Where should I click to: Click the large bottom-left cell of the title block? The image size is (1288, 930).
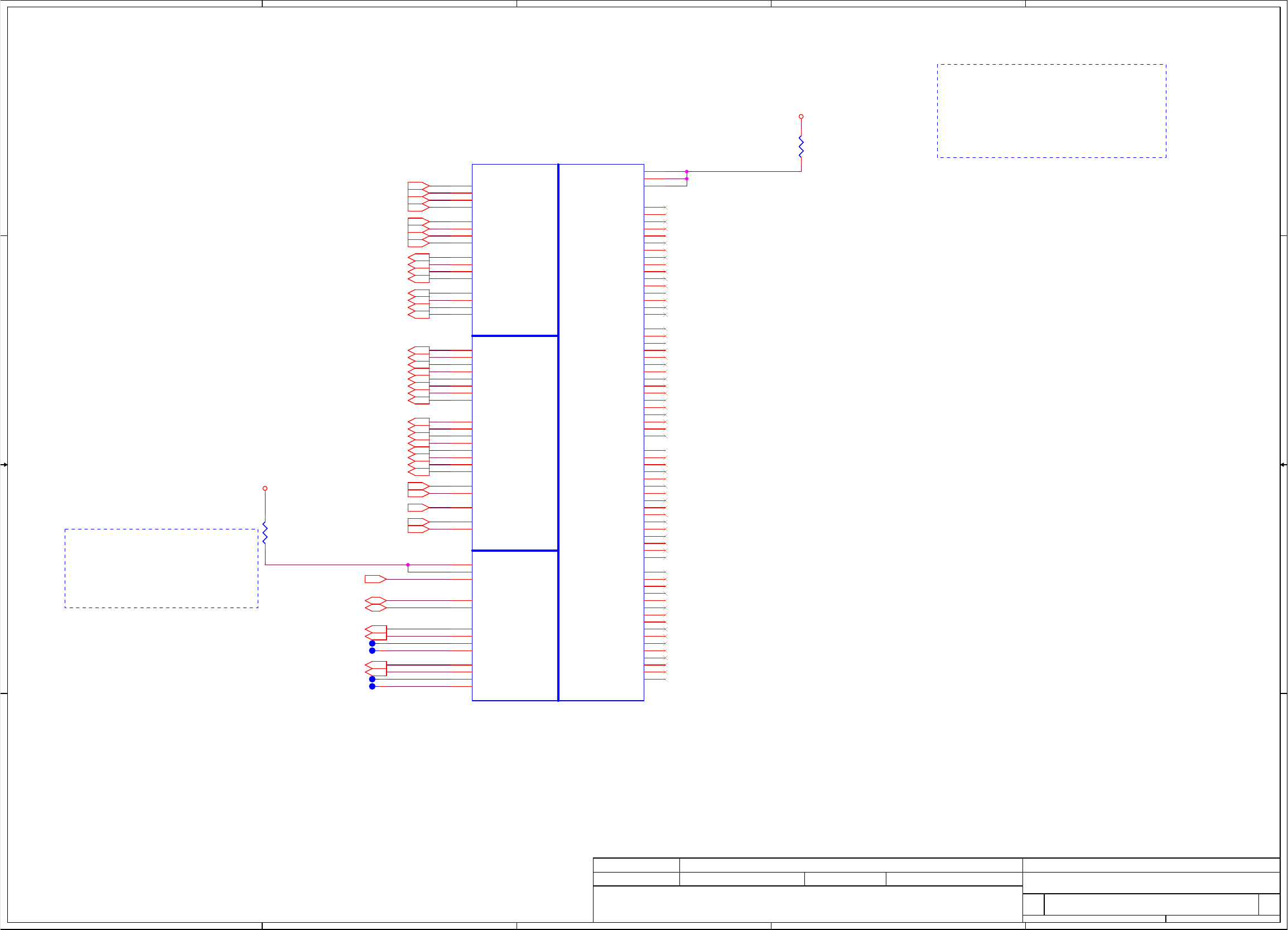[807, 903]
